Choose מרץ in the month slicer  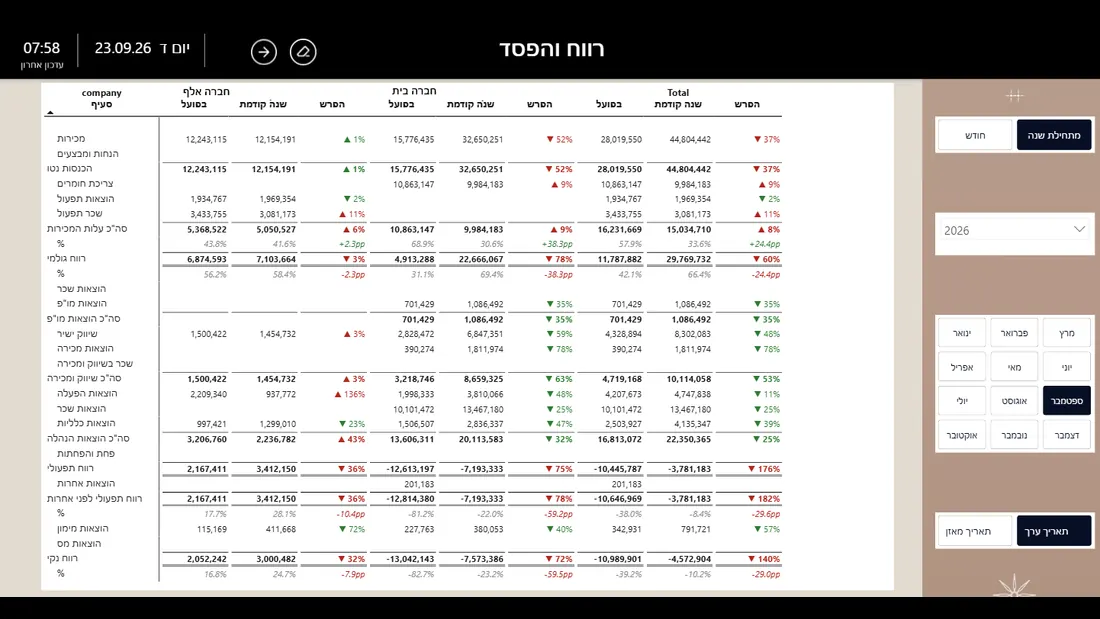[x=1067, y=333]
